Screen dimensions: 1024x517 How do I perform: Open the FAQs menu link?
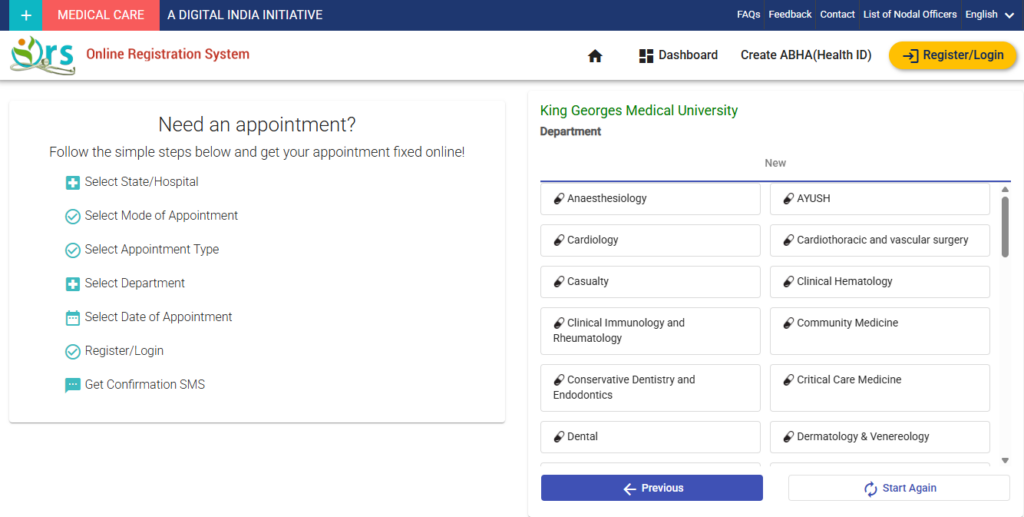[748, 15]
